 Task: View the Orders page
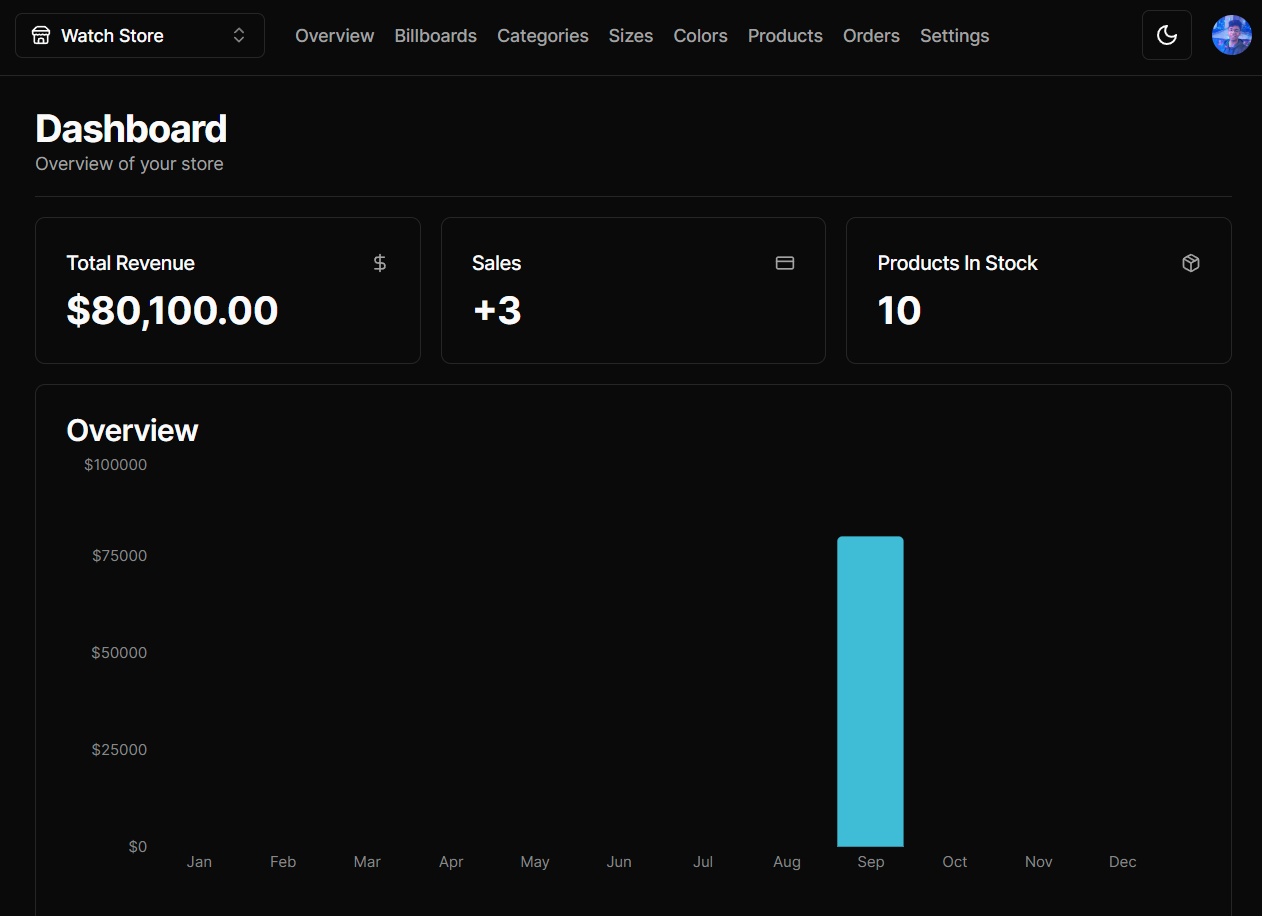point(871,36)
